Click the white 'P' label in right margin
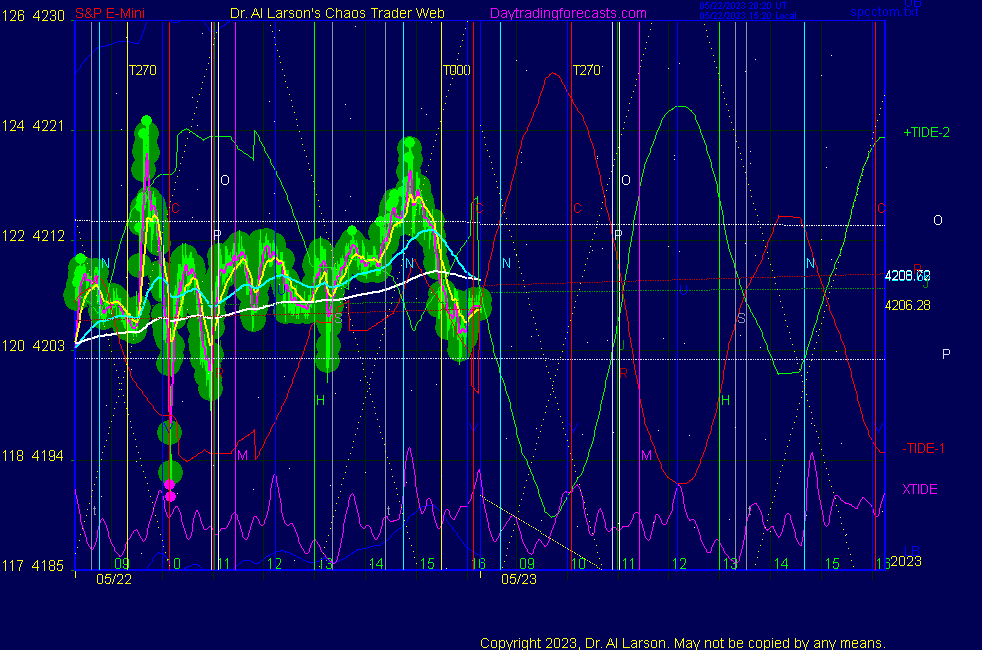Screen dimensions: 982x650 (x=946, y=354)
